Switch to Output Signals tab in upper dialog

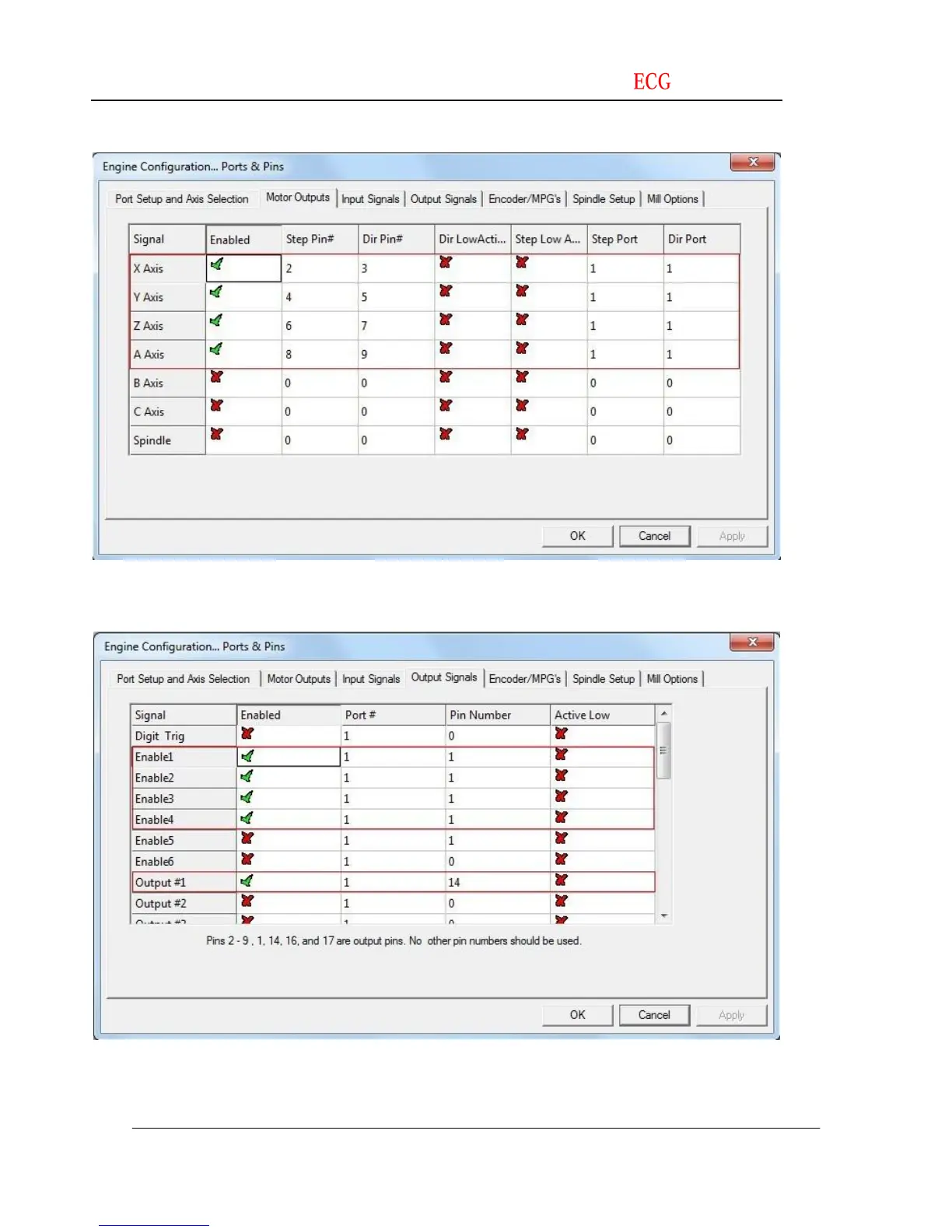(443, 199)
